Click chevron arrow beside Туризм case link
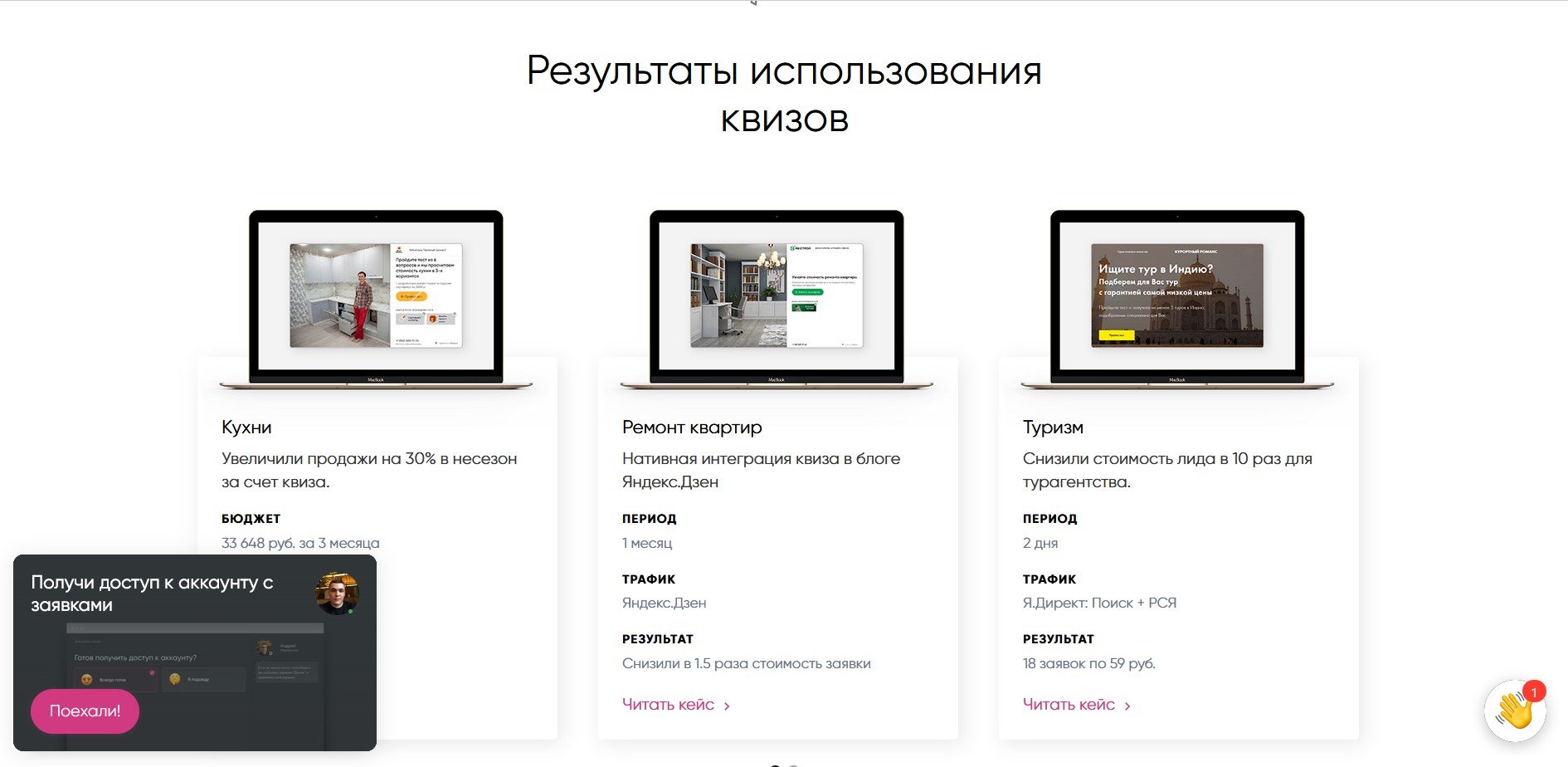1568x767 pixels. [x=1127, y=706]
